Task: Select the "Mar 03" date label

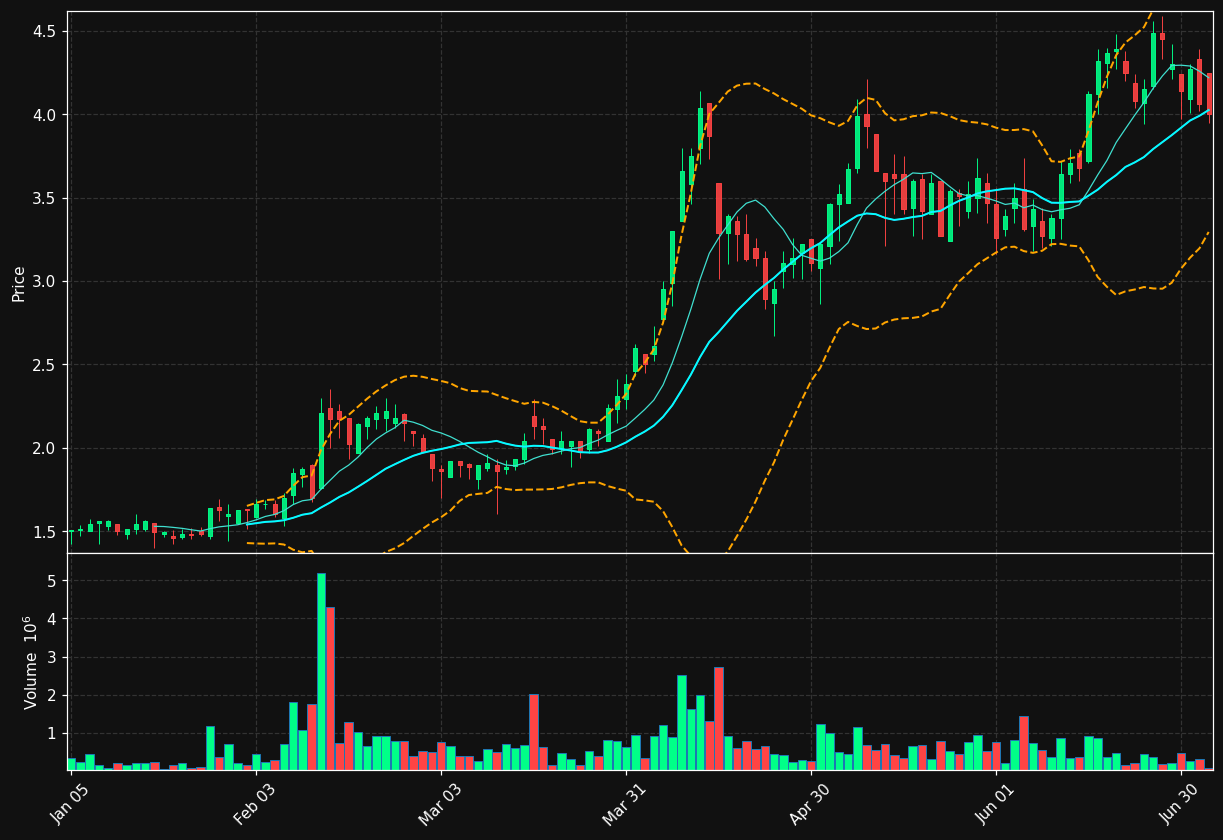Action: (x=439, y=803)
